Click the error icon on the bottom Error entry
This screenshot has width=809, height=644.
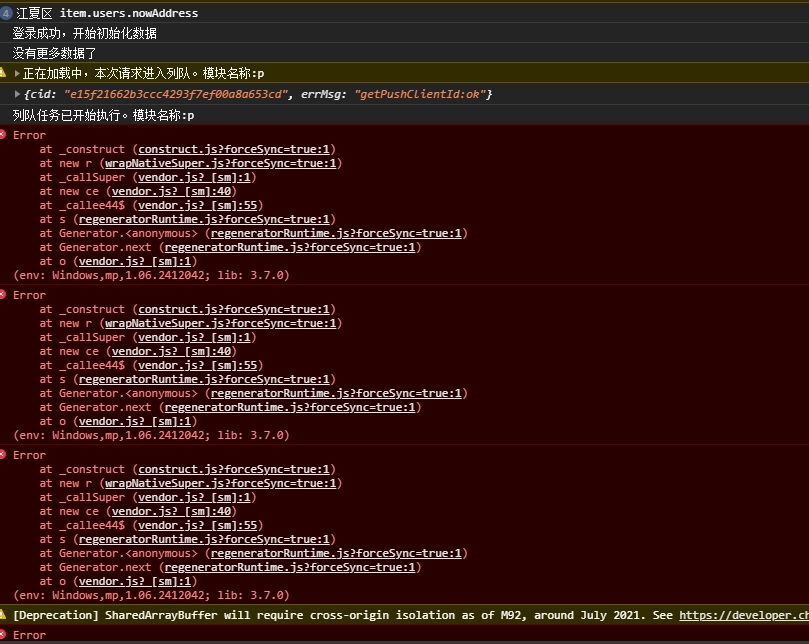click(x=4, y=634)
